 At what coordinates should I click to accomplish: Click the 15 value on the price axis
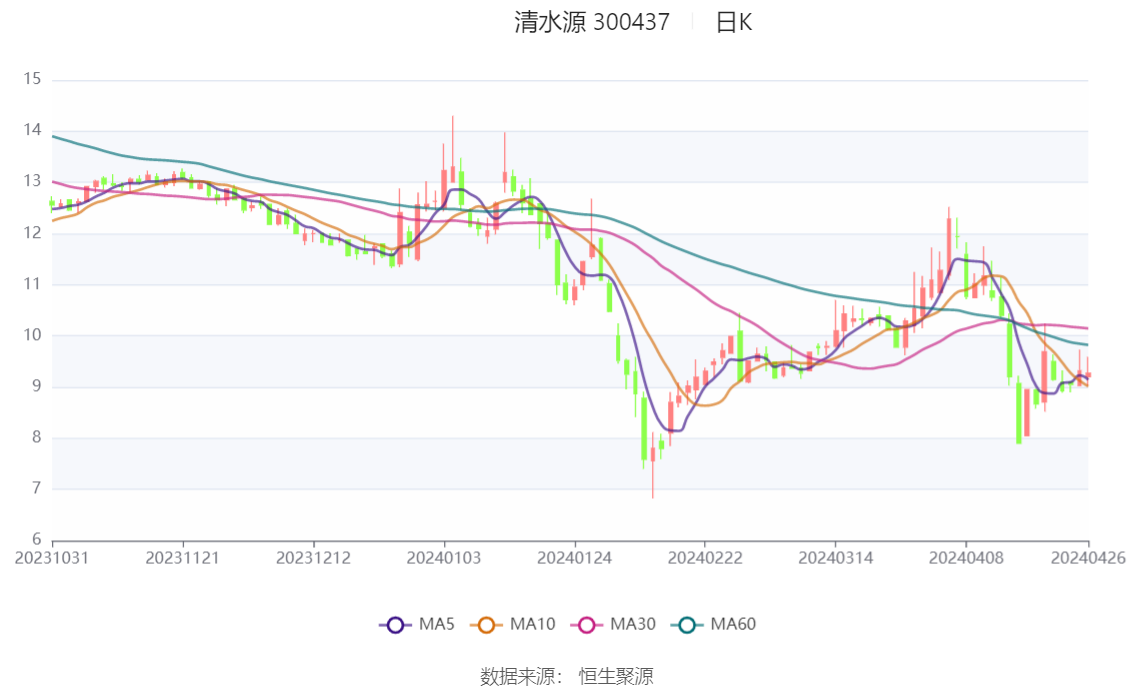tap(32, 79)
